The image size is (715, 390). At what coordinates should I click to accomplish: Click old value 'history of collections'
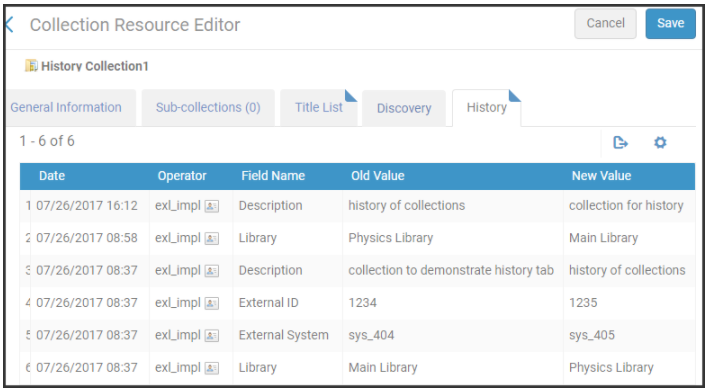(407, 206)
